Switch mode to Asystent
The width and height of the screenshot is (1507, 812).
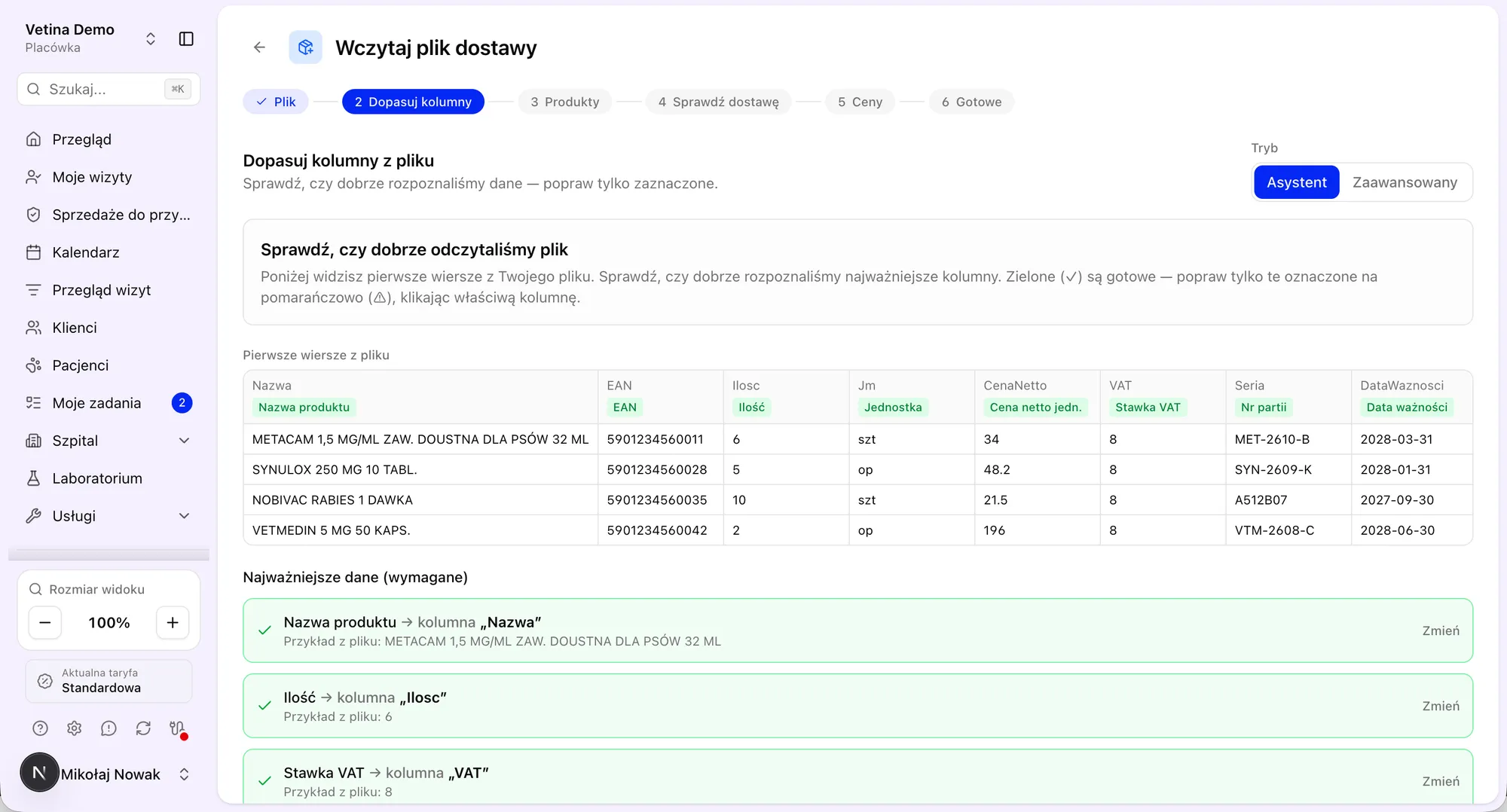click(1296, 182)
